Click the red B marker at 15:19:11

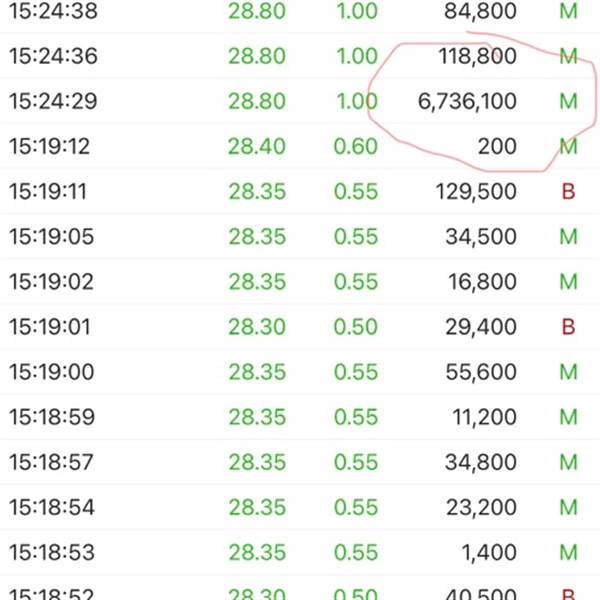point(568,191)
